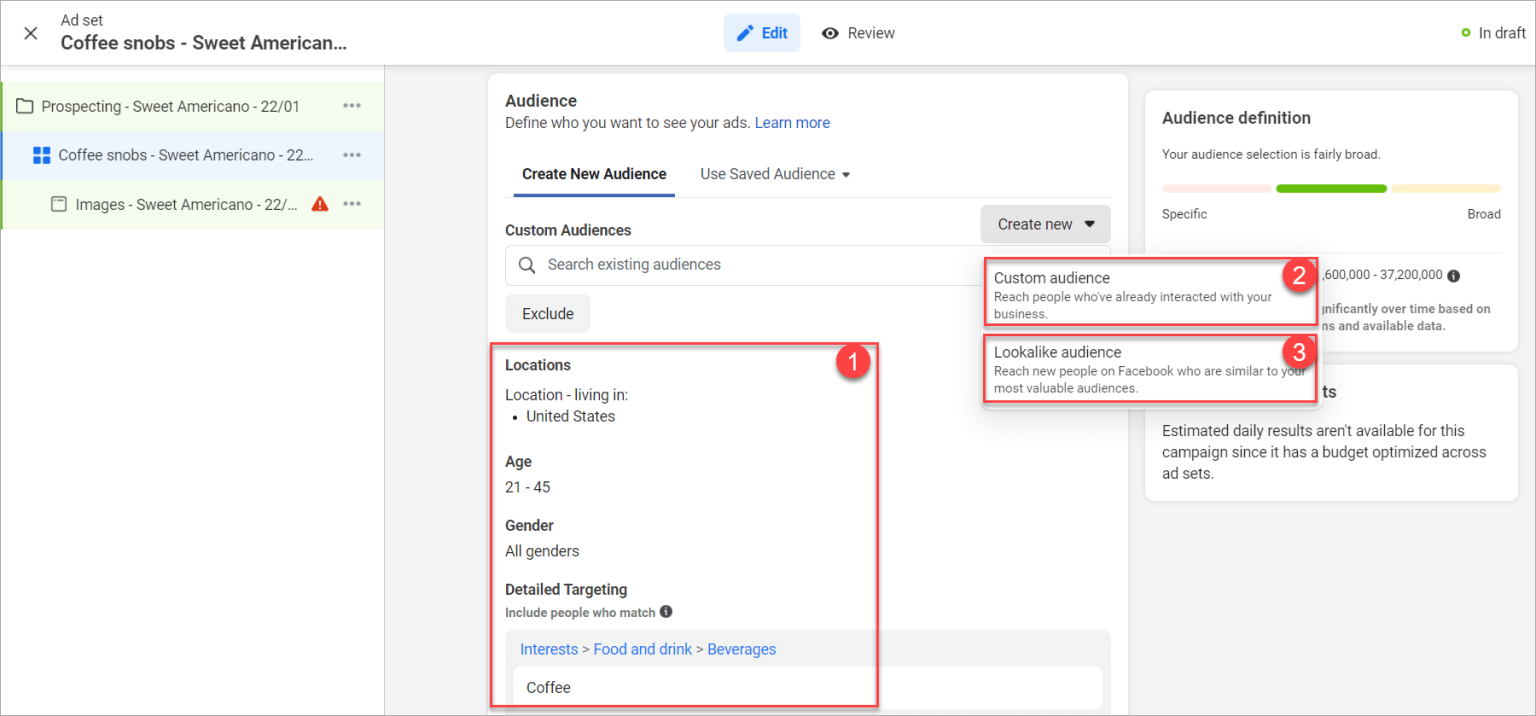Viewport: 1536px width, 716px height.
Task: Open the three-dot menu for Prospecting campaign
Action: (x=352, y=105)
